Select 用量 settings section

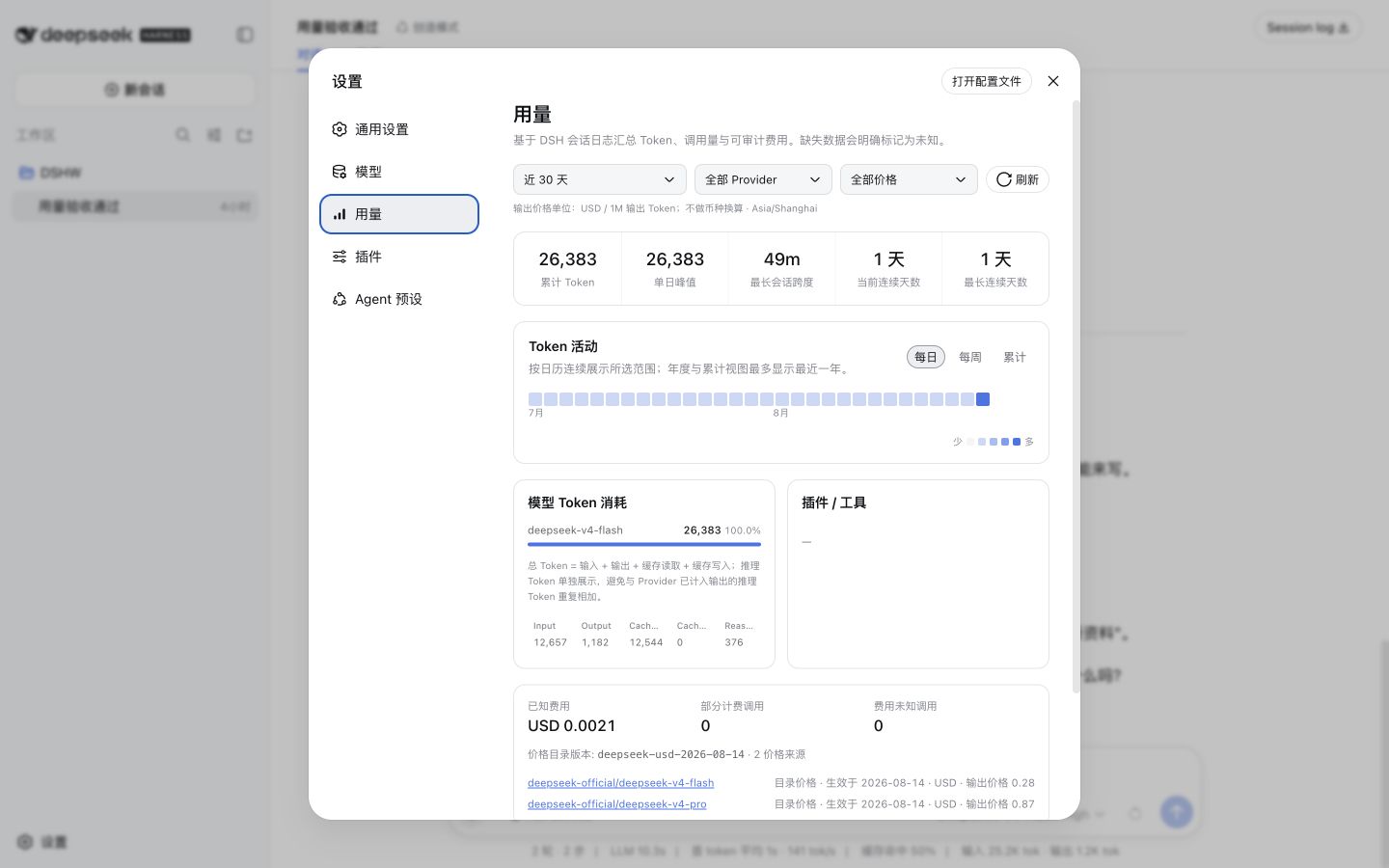pos(399,214)
